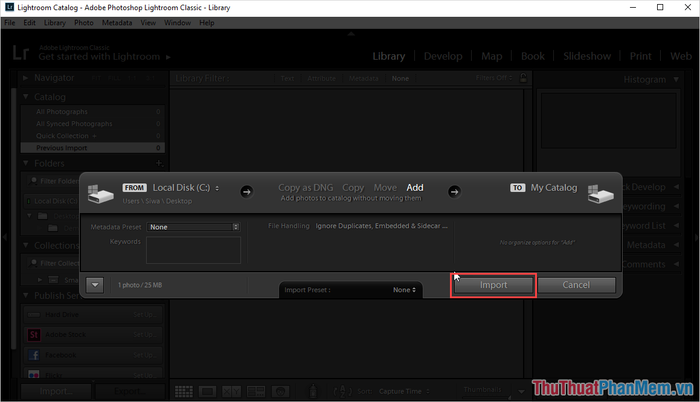Switch to survey view icon

point(256,392)
